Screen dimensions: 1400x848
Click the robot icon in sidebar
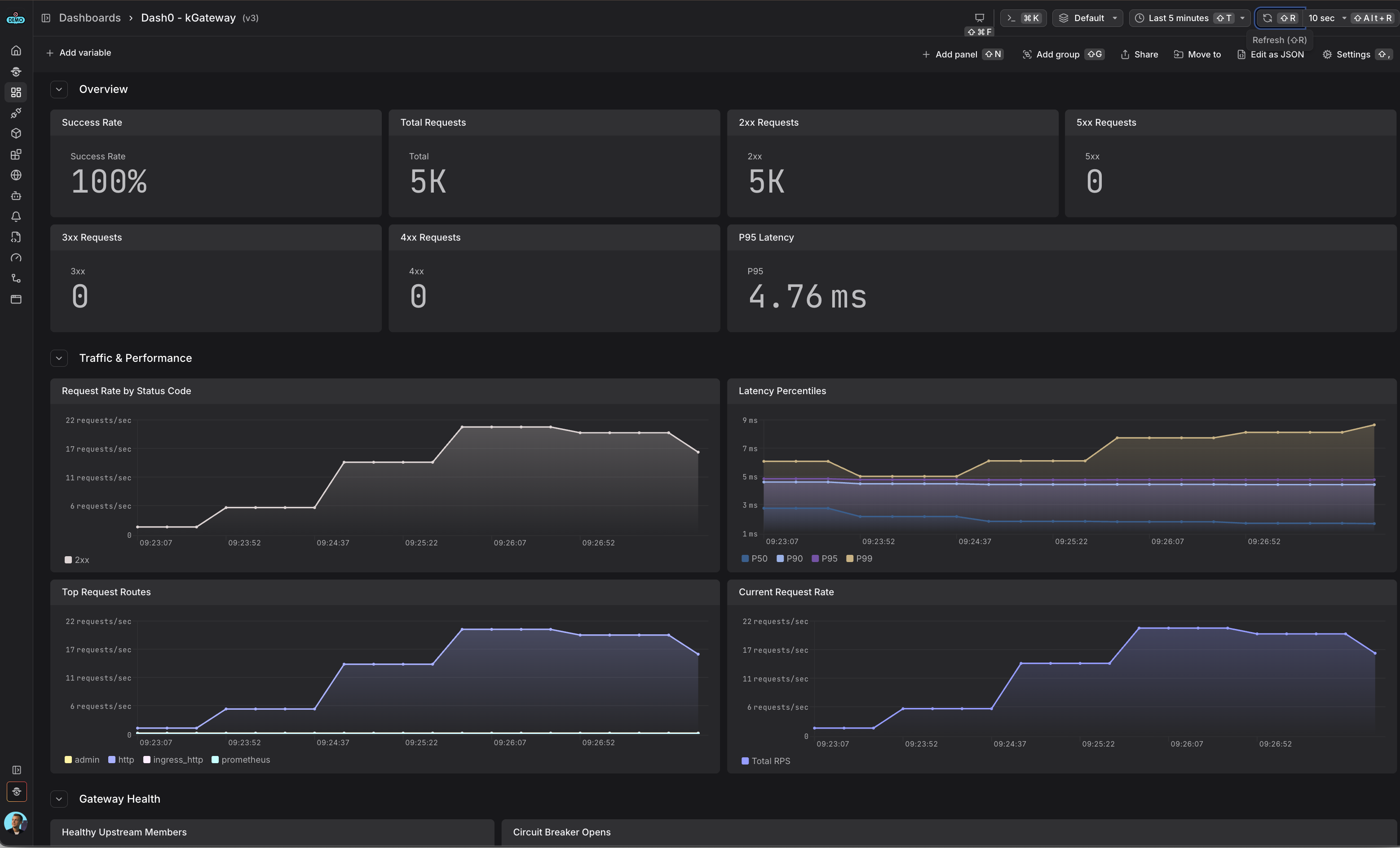pyautogui.click(x=16, y=195)
